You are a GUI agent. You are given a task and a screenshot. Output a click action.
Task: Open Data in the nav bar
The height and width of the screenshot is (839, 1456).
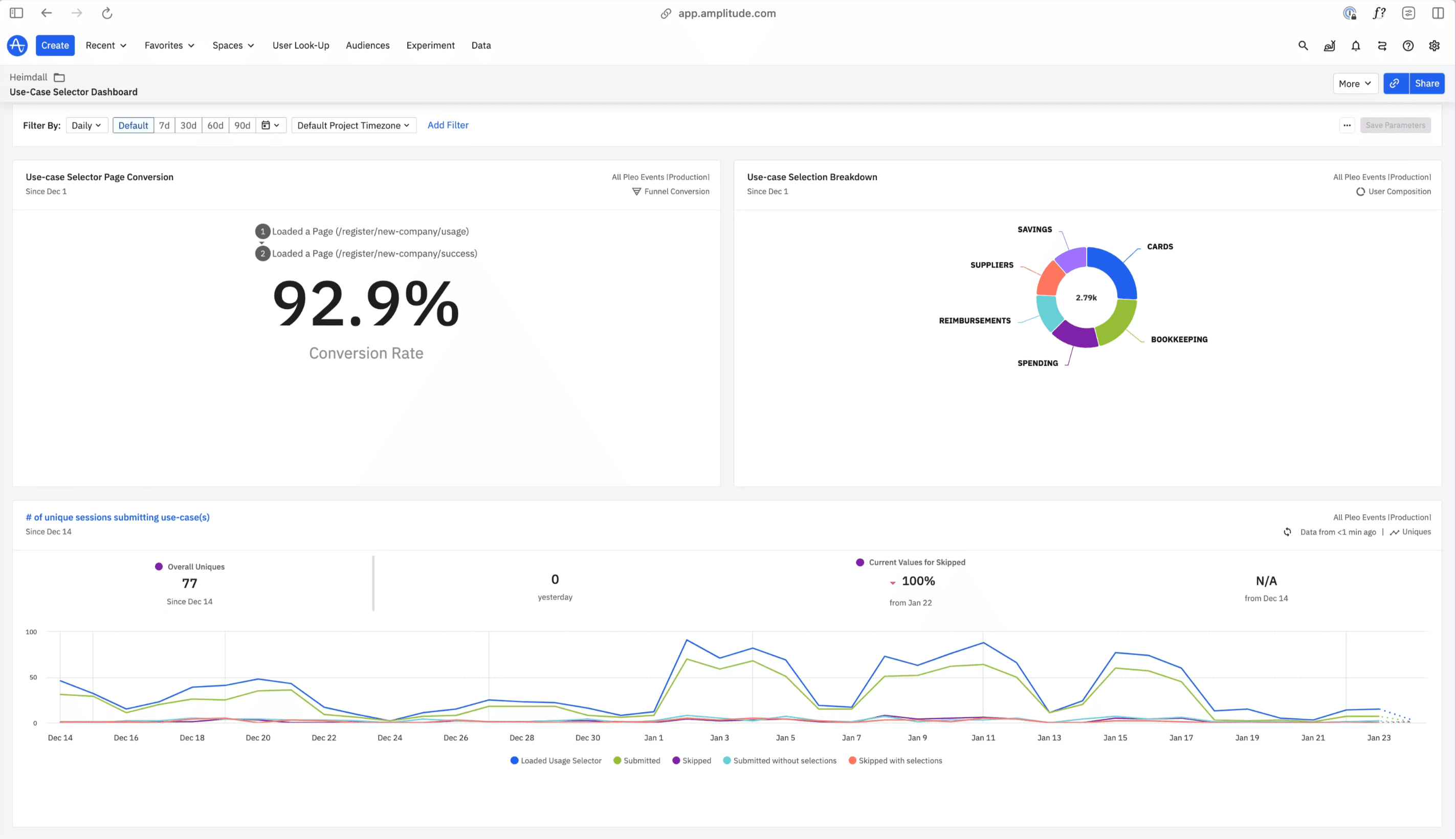[x=481, y=46]
